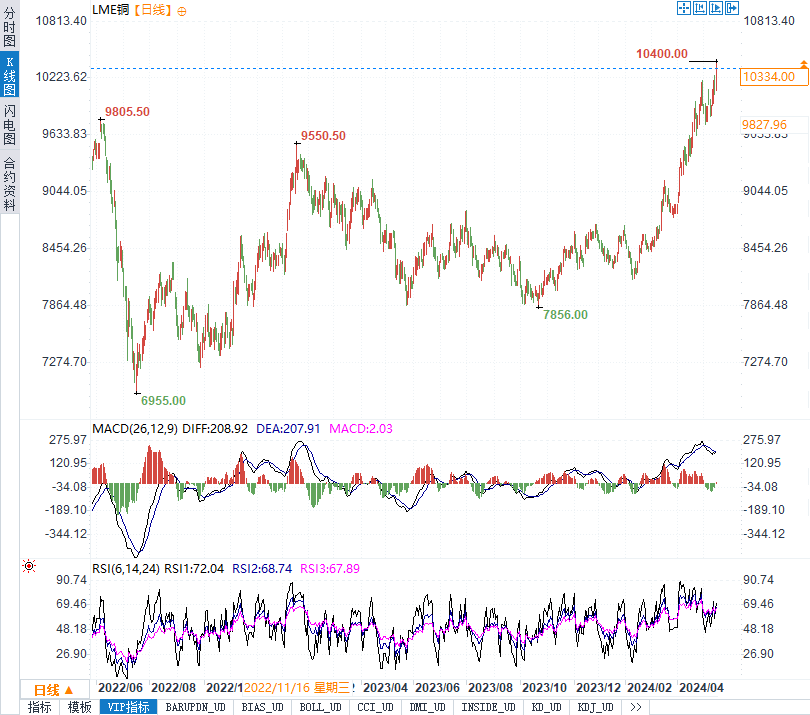Click the left axis 7274.70 price label
Viewport: 810px width, 715px height.
point(64,362)
